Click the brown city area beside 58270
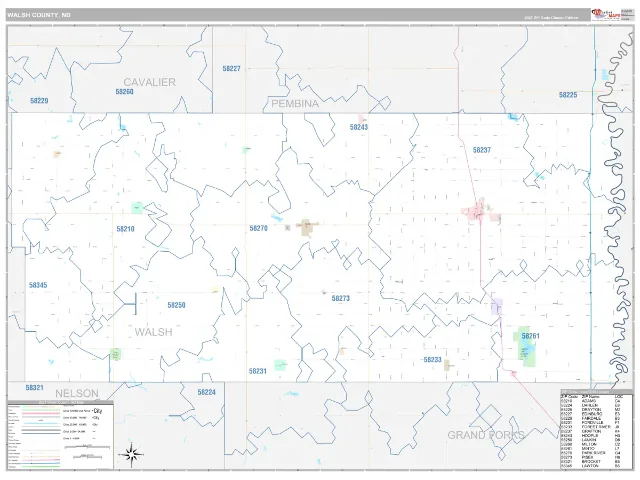640x480 pixels. pyautogui.click(x=307, y=227)
